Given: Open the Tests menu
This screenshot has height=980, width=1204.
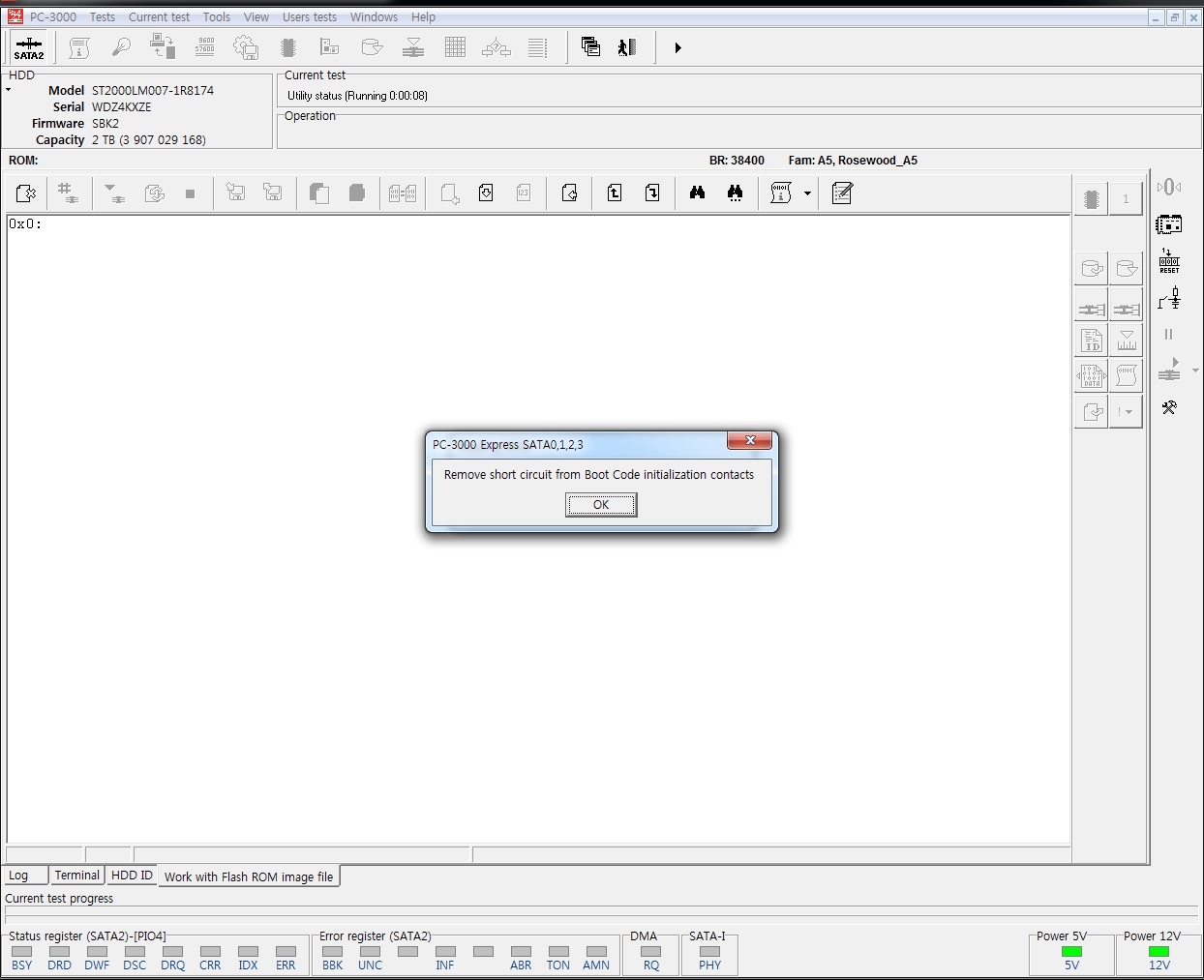Looking at the screenshot, I should [x=103, y=16].
